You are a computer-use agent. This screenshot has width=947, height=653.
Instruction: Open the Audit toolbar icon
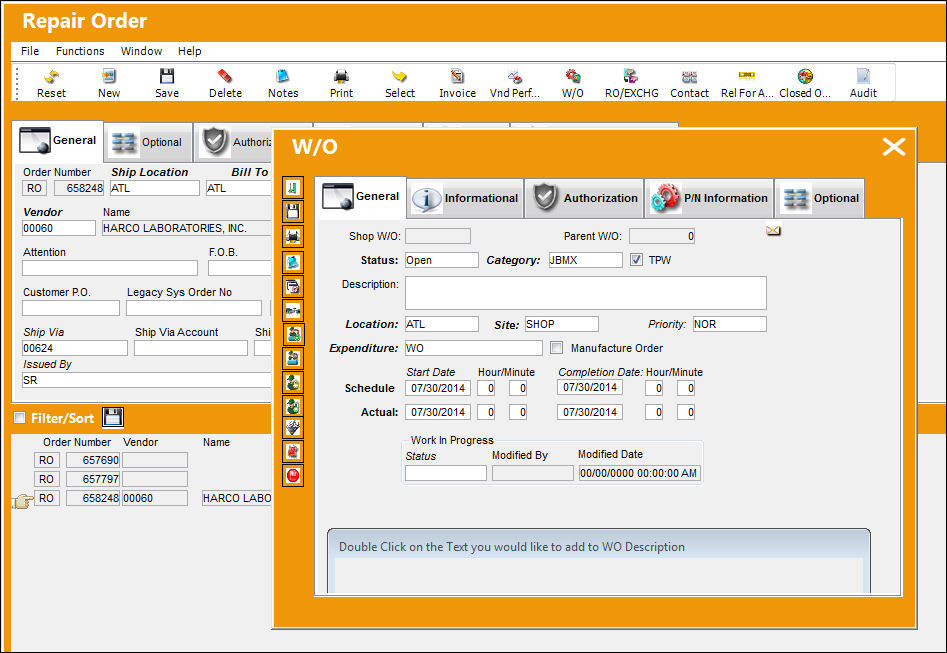(863, 83)
